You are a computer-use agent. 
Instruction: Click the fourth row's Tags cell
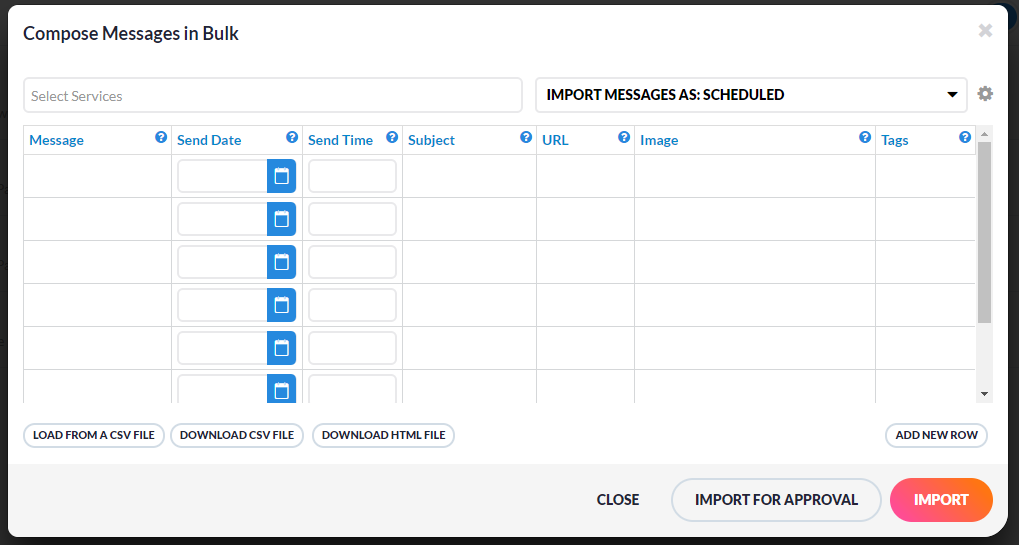click(925, 305)
